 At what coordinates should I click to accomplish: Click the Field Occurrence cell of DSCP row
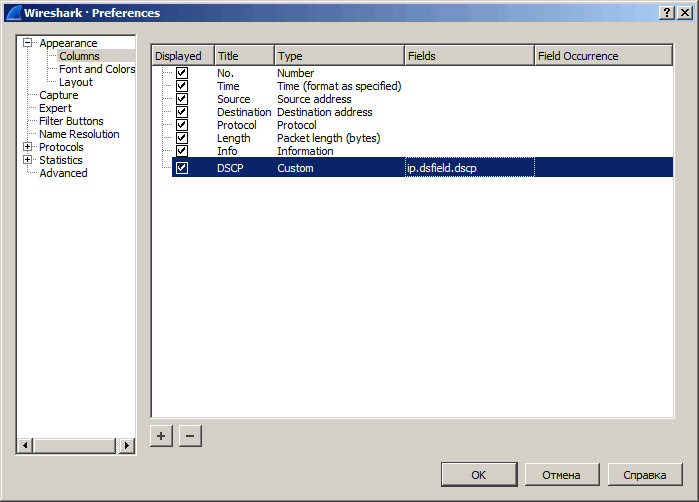(604, 168)
